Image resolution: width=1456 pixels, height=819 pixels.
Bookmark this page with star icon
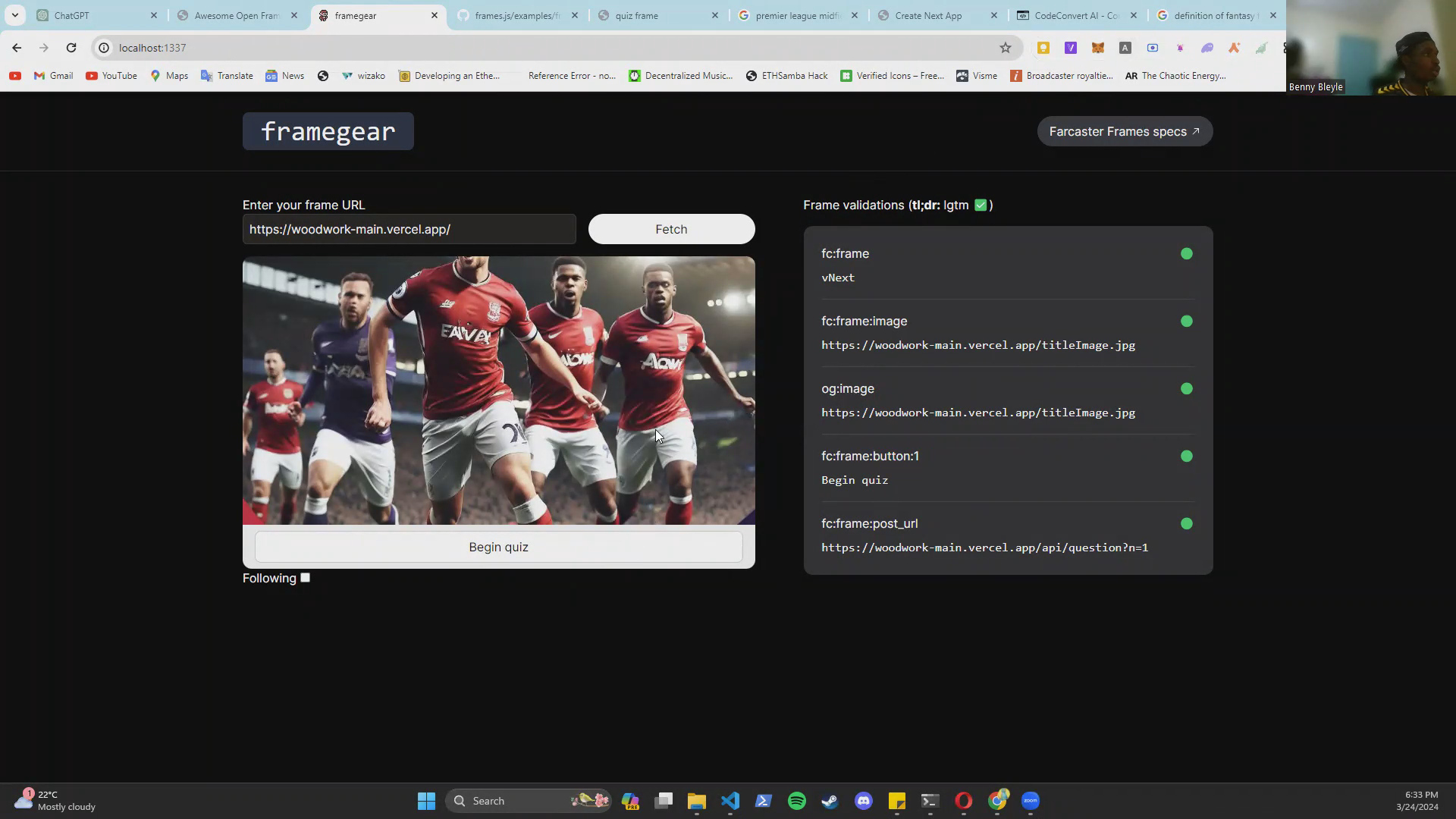(1006, 48)
